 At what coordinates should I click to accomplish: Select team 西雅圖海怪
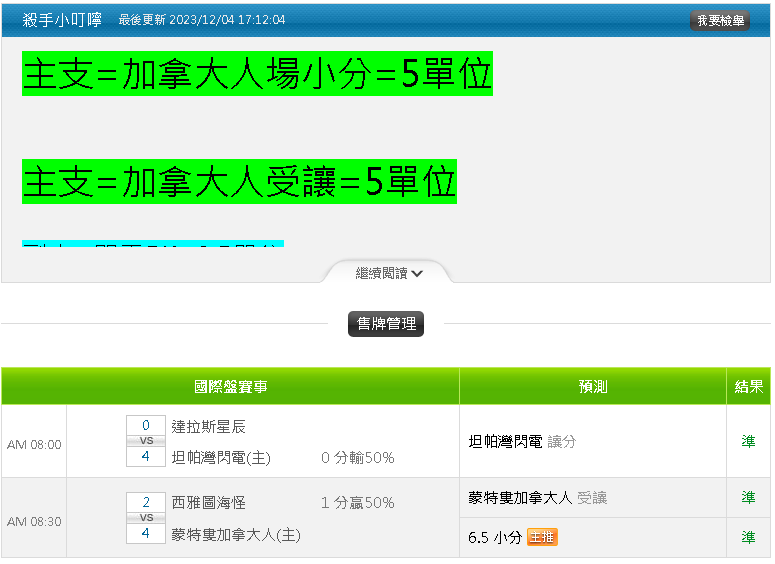pyautogui.click(x=209, y=503)
